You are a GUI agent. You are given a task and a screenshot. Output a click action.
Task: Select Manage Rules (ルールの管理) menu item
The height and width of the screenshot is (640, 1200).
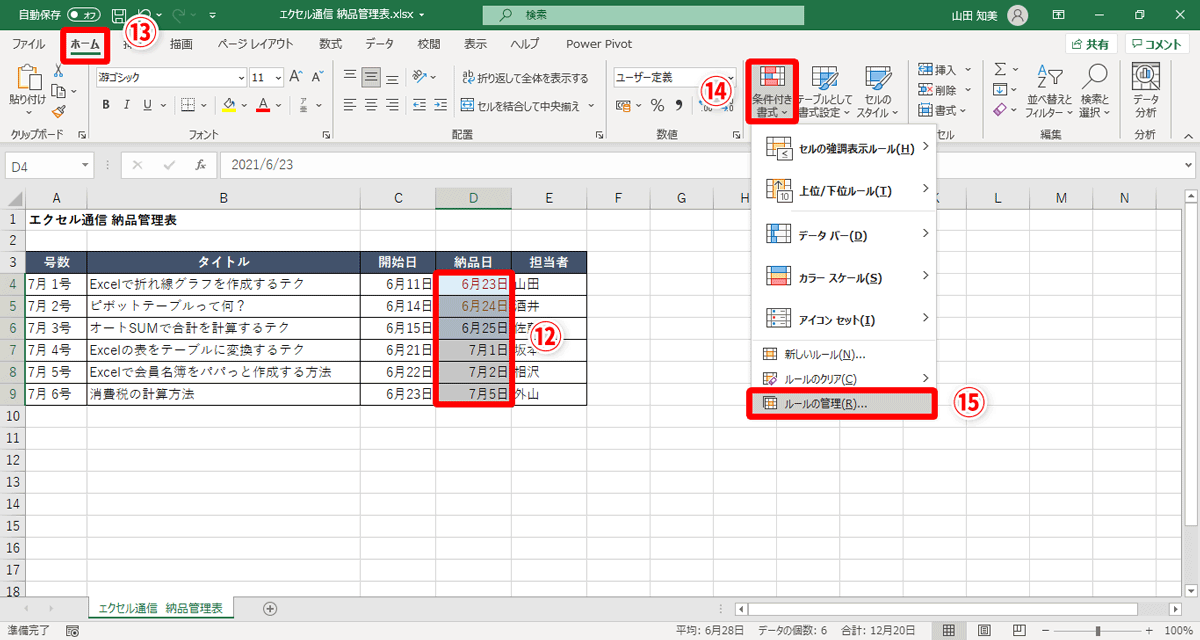point(842,404)
